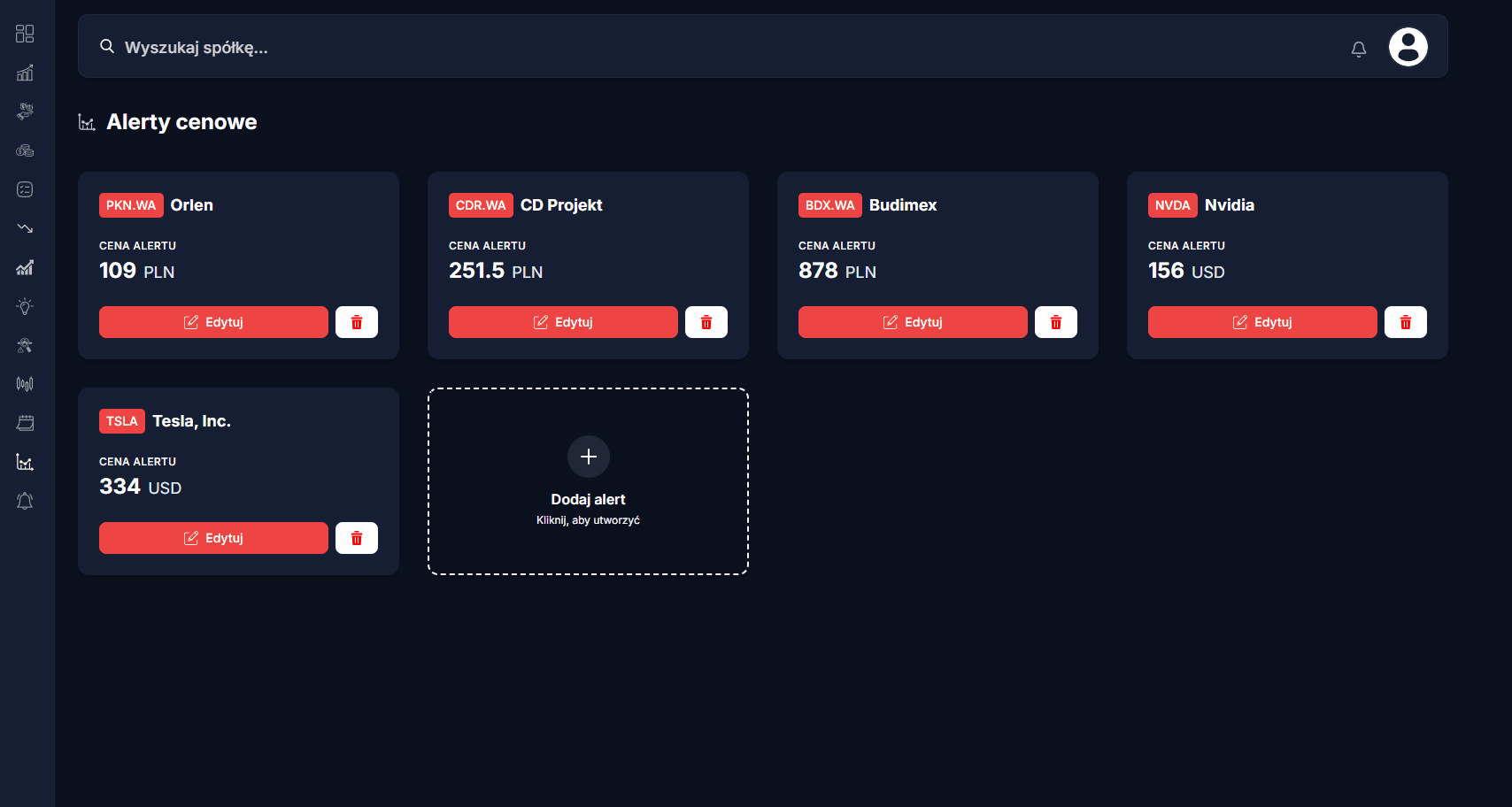Trash the Budimex price alert
The width and height of the screenshot is (1512, 807).
click(1055, 322)
